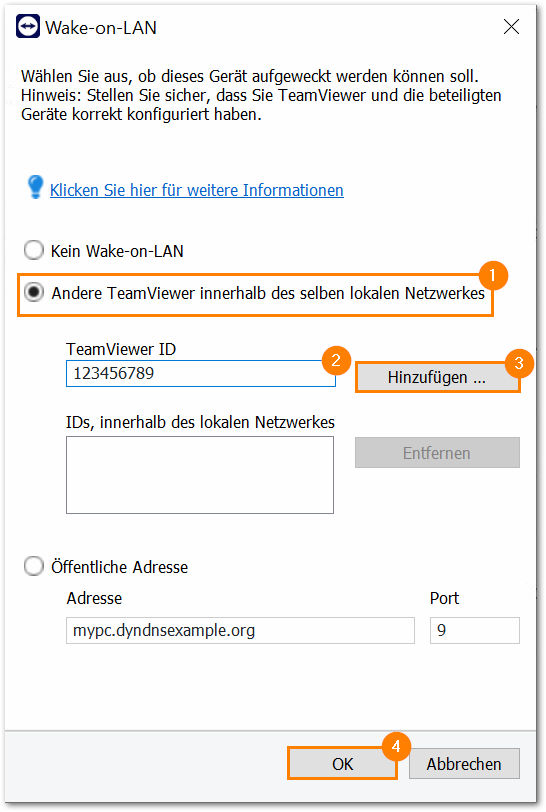Click inside the local network IDs list box
This screenshot has width=546, height=812.
pyautogui.click(x=200, y=475)
